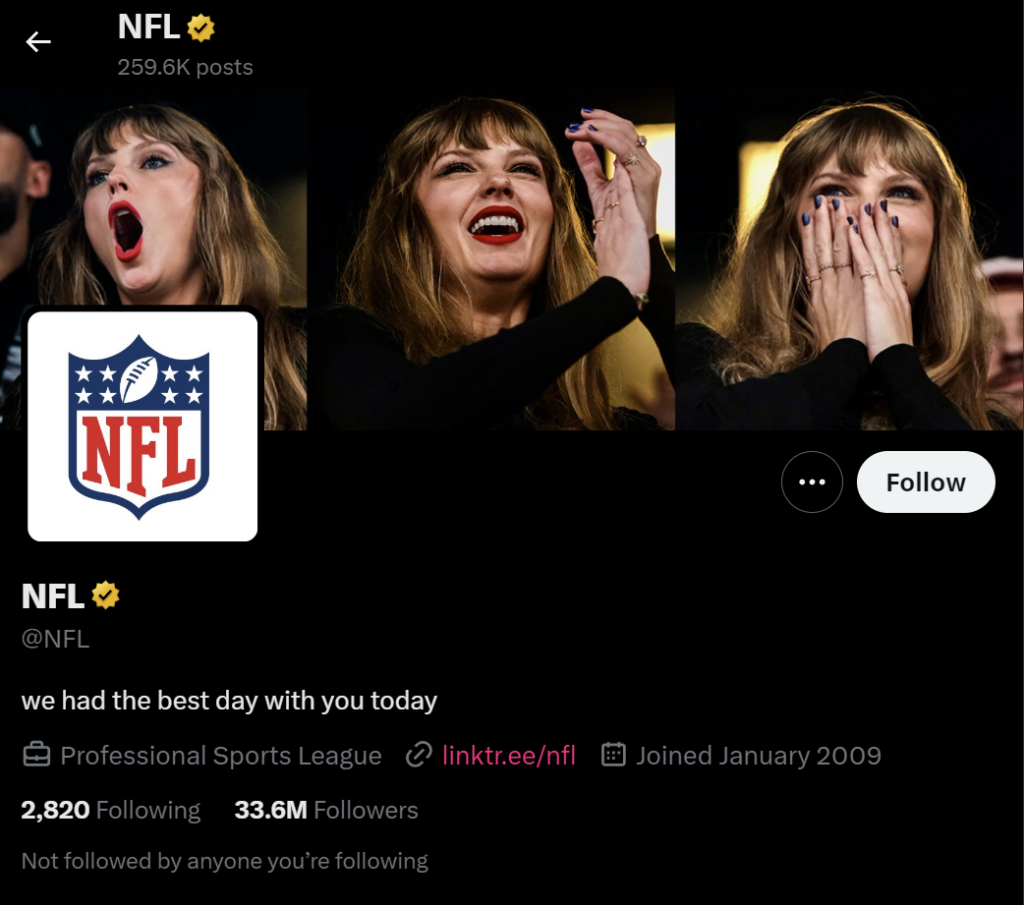The height and width of the screenshot is (905, 1024).
Task: Go back using the left arrow
Action: point(38,42)
